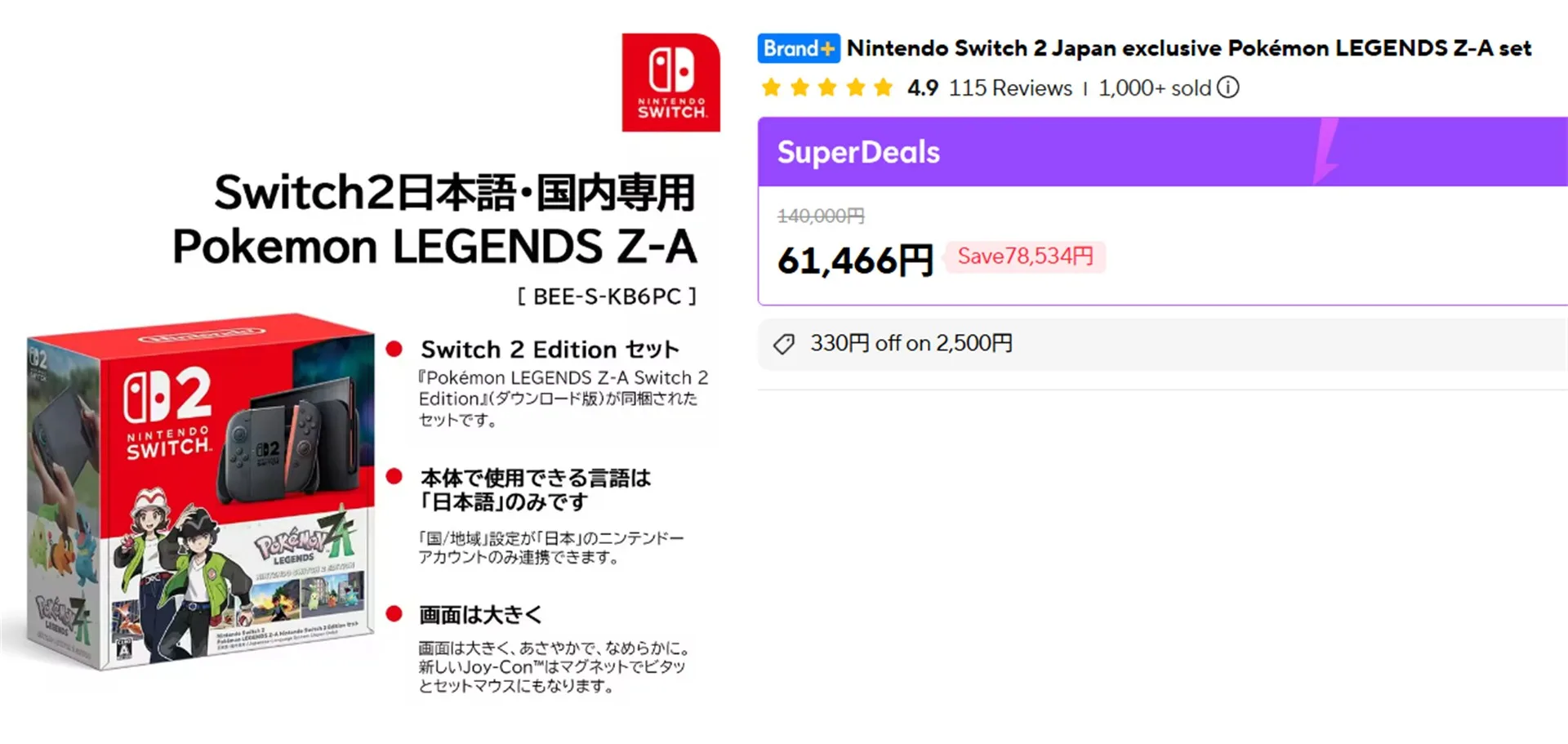Click the 61,466円 sale price
The image size is (1568, 744).
tap(855, 261)
